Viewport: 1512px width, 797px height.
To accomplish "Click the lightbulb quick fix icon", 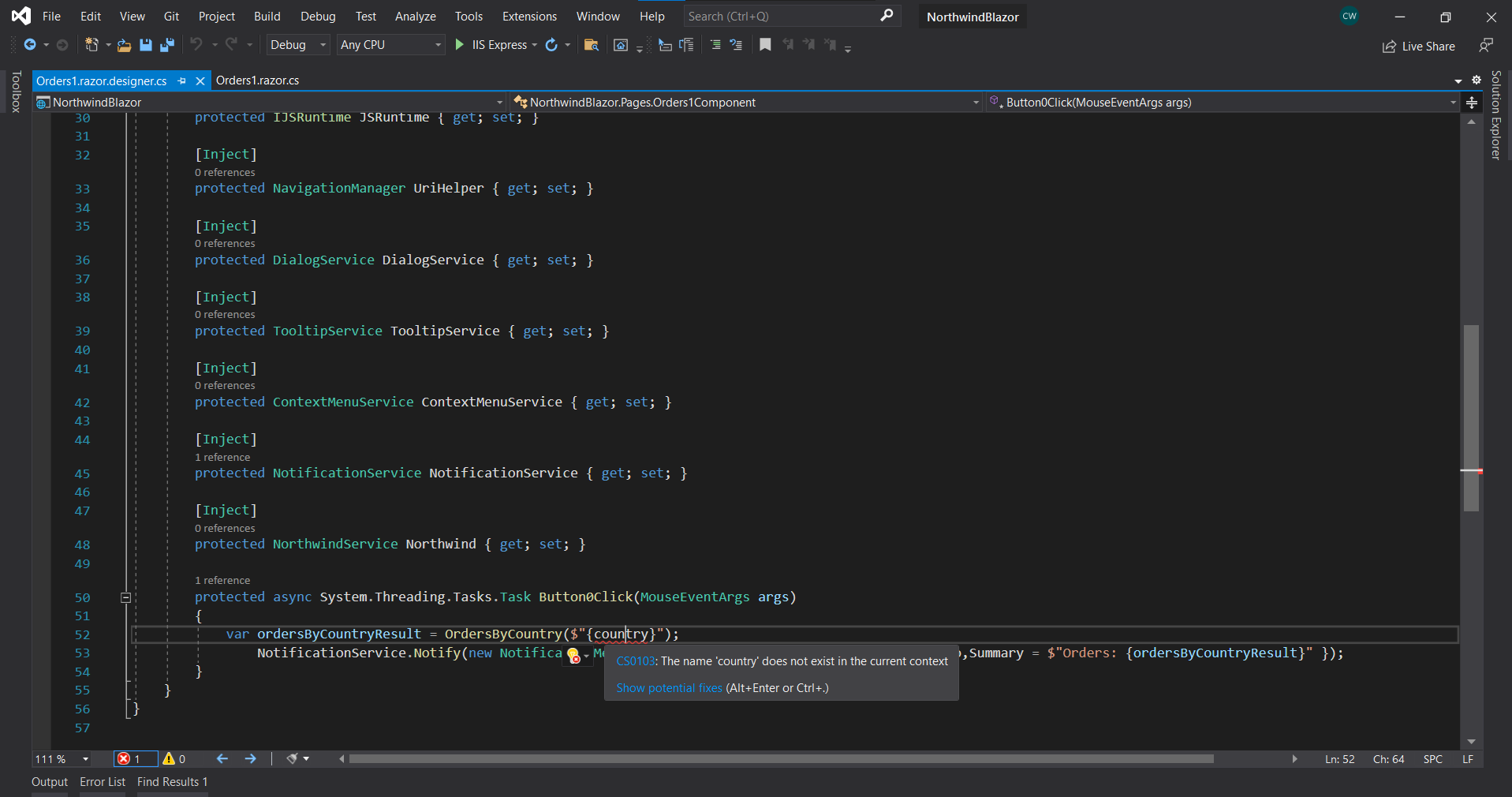I will pyautogui.click(x=573, y=656).
